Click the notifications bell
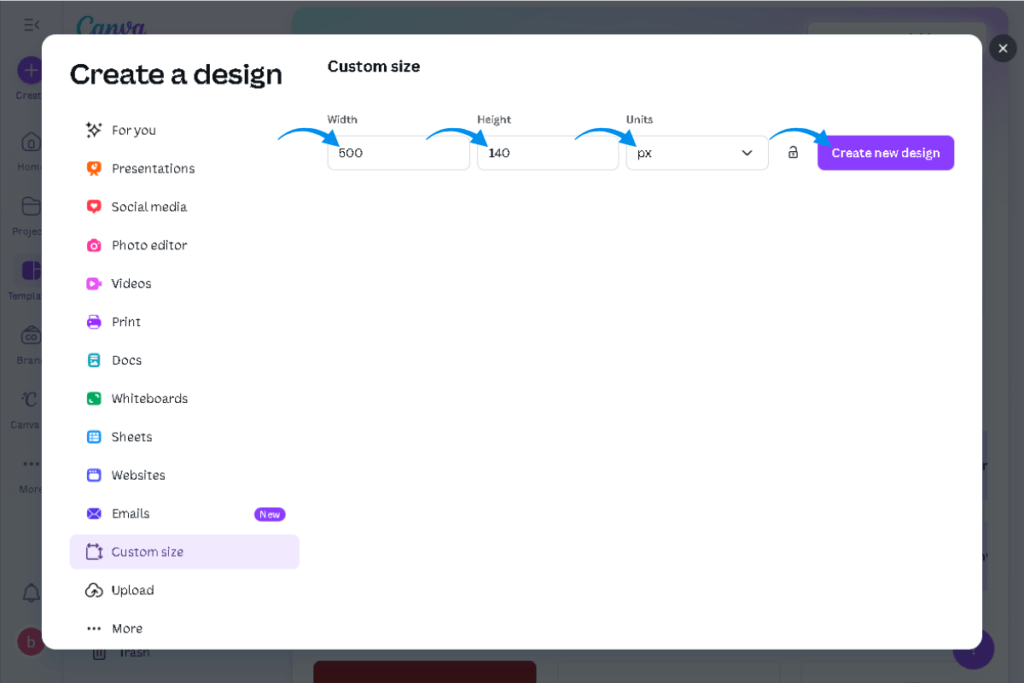1024x683 pixels. (x=30, y=592)
